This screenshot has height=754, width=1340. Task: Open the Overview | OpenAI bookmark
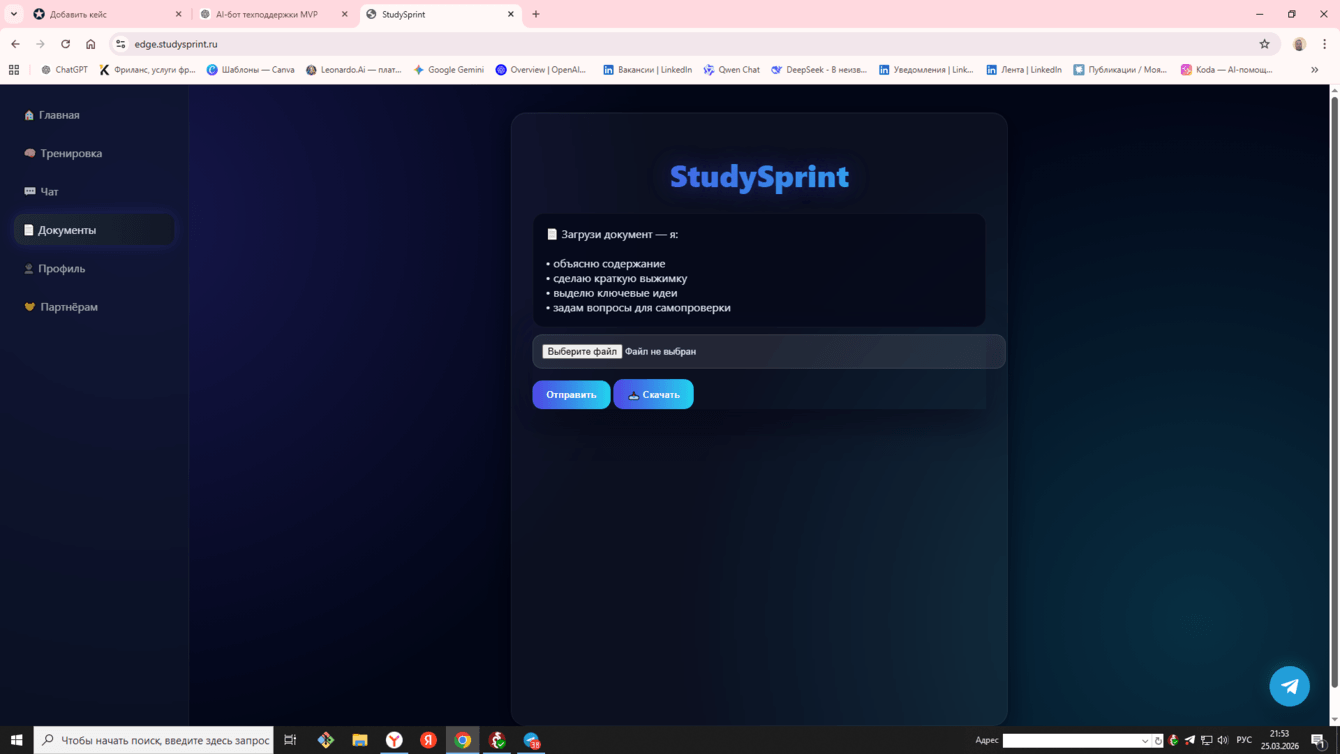pos(541,70)
